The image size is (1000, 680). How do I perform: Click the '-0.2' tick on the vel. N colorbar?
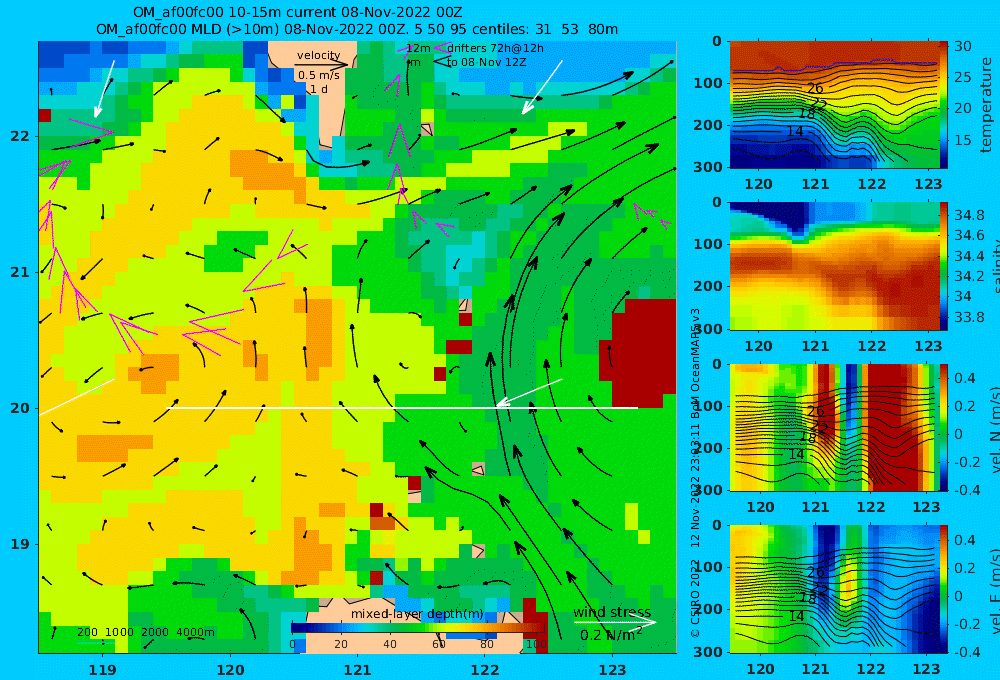point(966,462)
